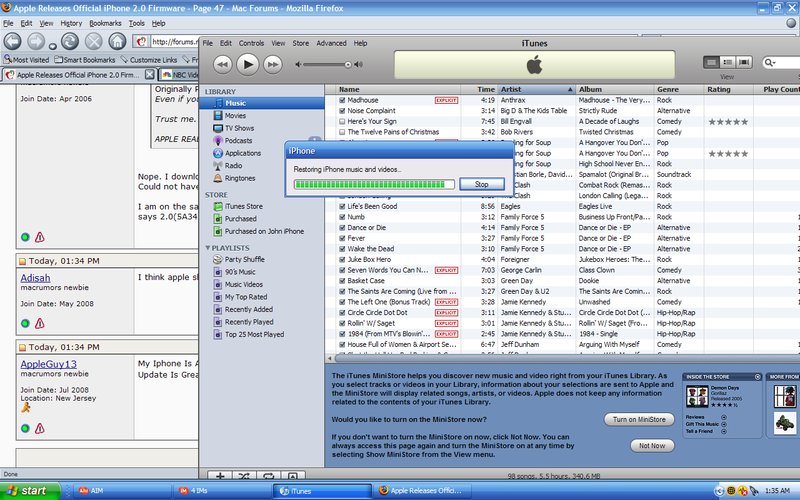Screen dimensions: 800x500
Task: Toggle repeat in the iTunes bottom bar
Action: tap(268, 476)
